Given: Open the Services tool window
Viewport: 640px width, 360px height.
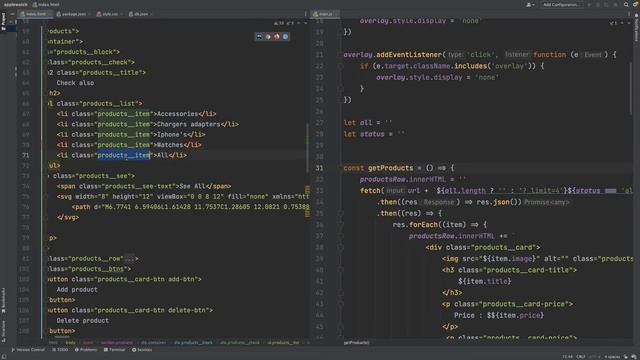Looking at the screenshot, I should tap(142, 350).
